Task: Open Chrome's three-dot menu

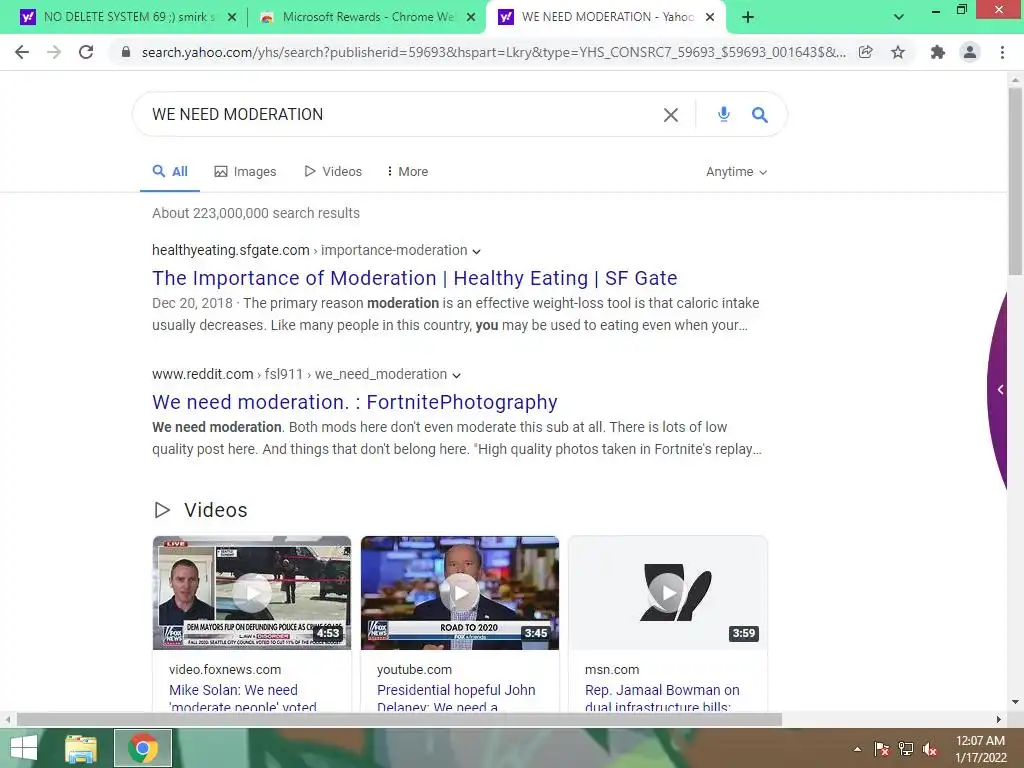Action: pos(1002,52)
